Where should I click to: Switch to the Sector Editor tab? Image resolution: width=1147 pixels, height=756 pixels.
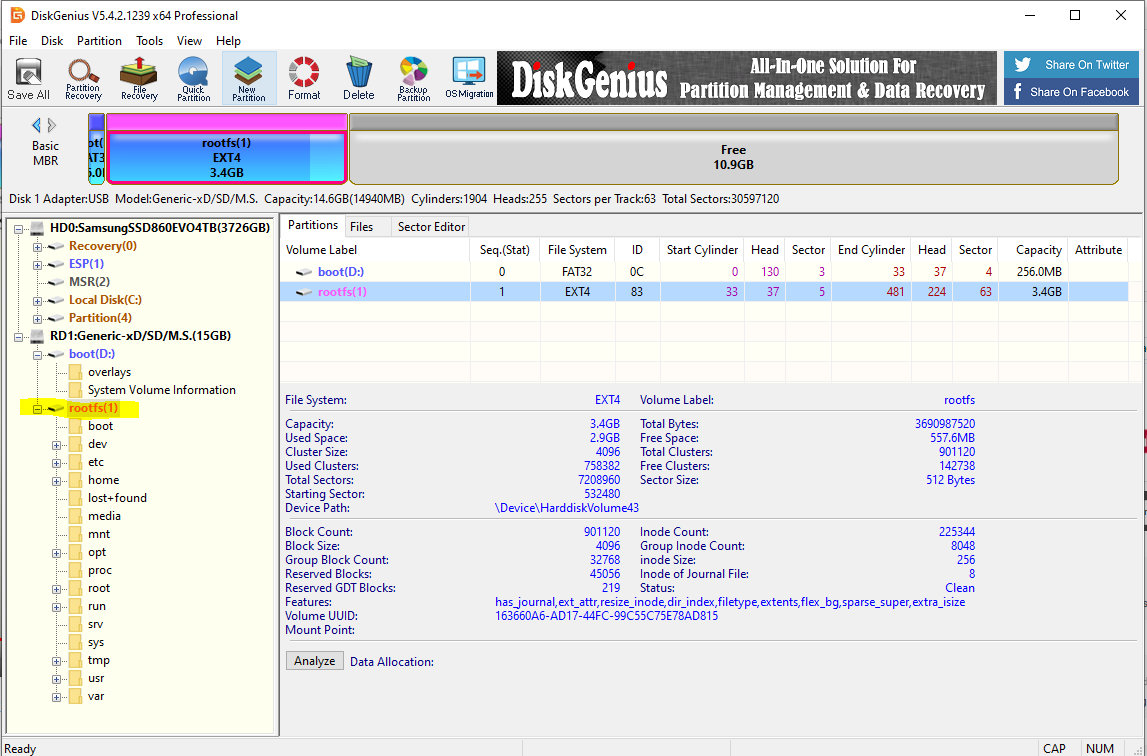click(431, 227)
